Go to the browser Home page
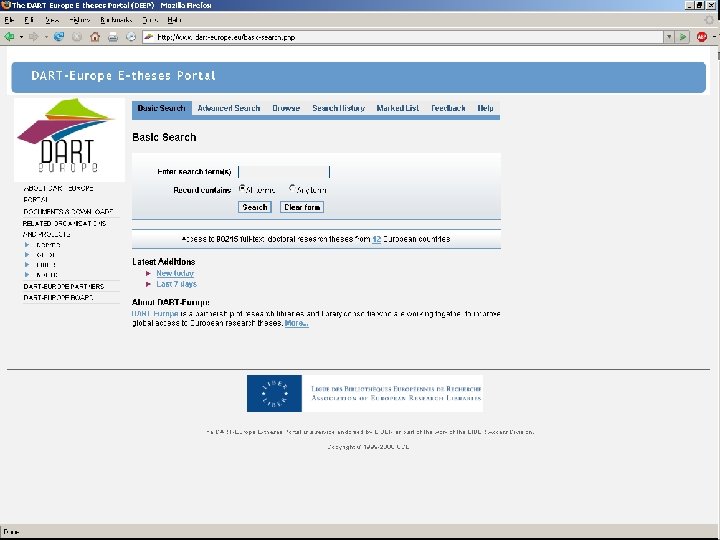 coord(95,37)
